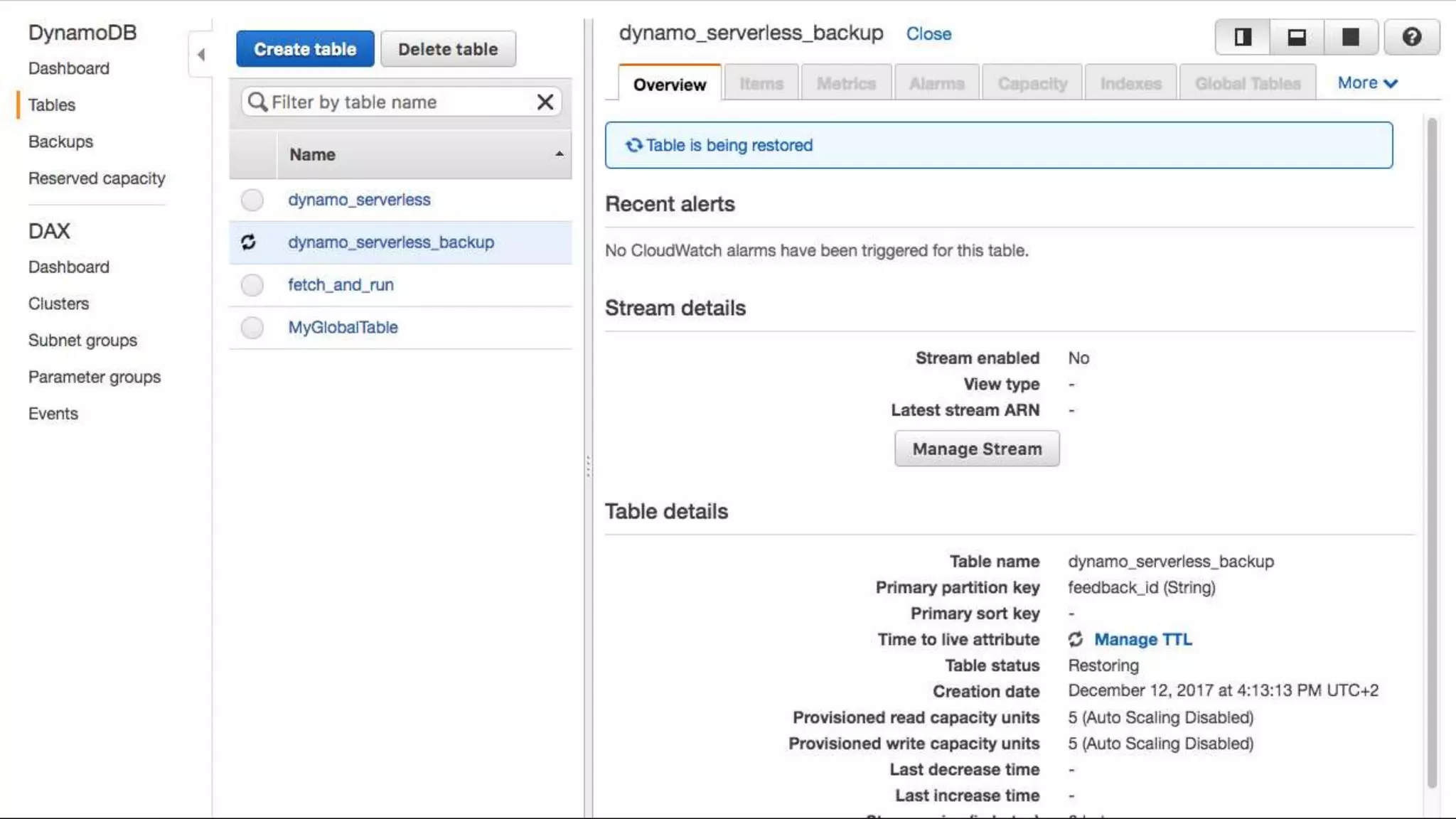Select the MyGlobalTable radio button
The width and height of the screenshot is (1456, 819).
click(252, 328)
